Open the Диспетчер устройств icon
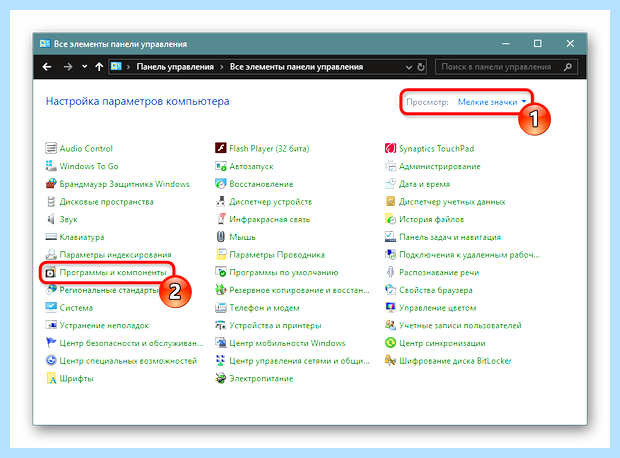This screenshot has width=620, height=458. 221,202
